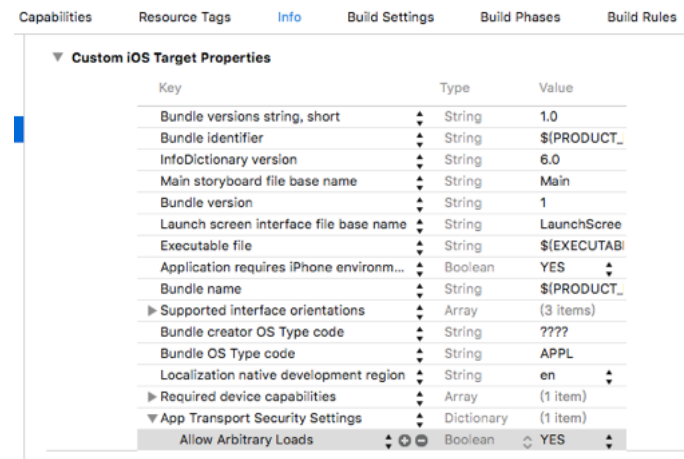
Task: Collapse the Custom iOS Target Properties section
Action: (x=57, y=59)
